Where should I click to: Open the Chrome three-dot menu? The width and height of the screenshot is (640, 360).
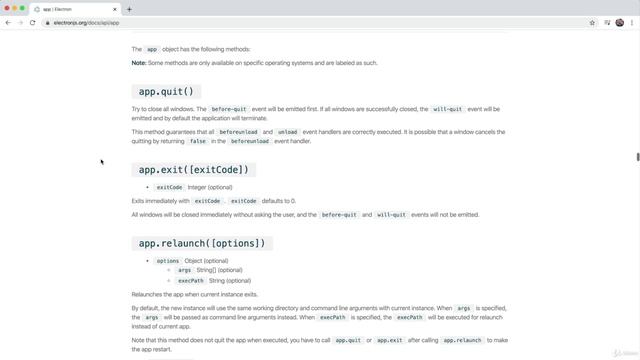[632, 23]
